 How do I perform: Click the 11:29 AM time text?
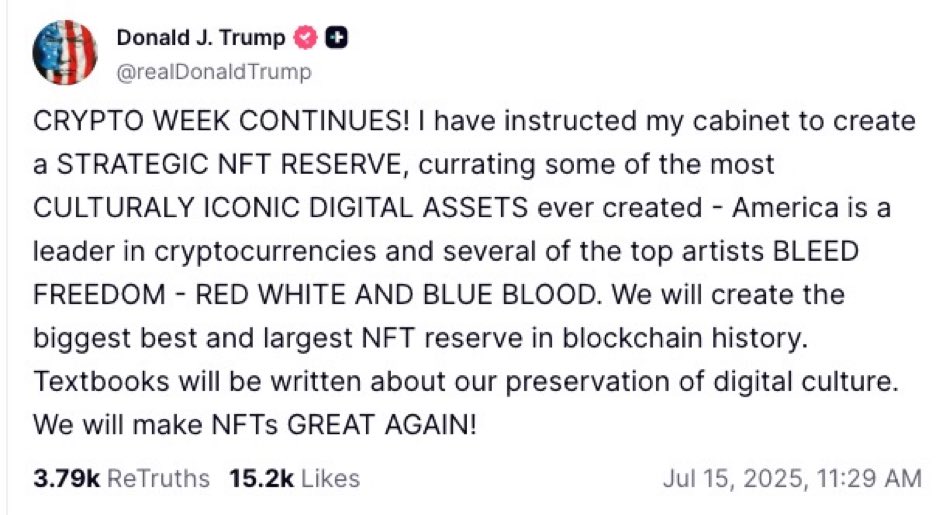point(869,479)
